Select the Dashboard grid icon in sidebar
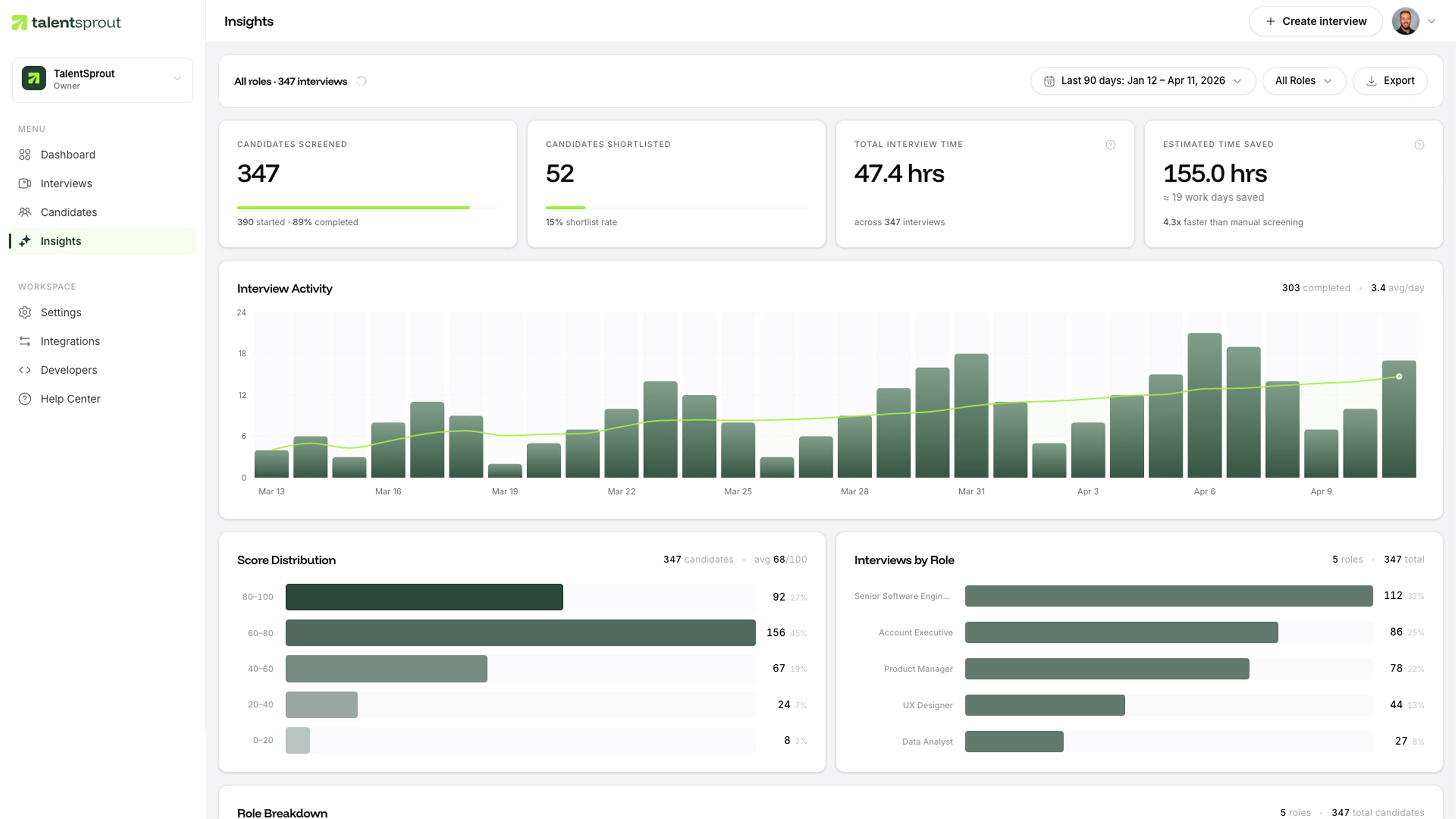 (25, 154)
